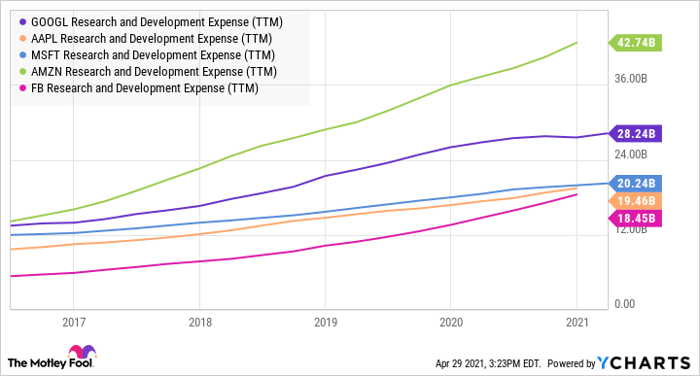Click the 36.00B axis label
The height and width of the screenshot is (376, 700).
click(x=630, y=79)
